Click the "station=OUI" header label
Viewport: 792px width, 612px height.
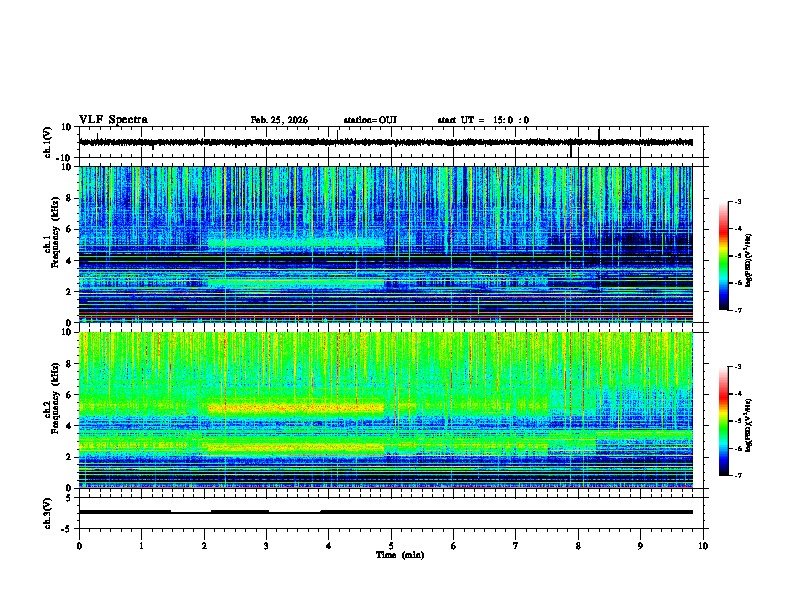click(370, 120)
